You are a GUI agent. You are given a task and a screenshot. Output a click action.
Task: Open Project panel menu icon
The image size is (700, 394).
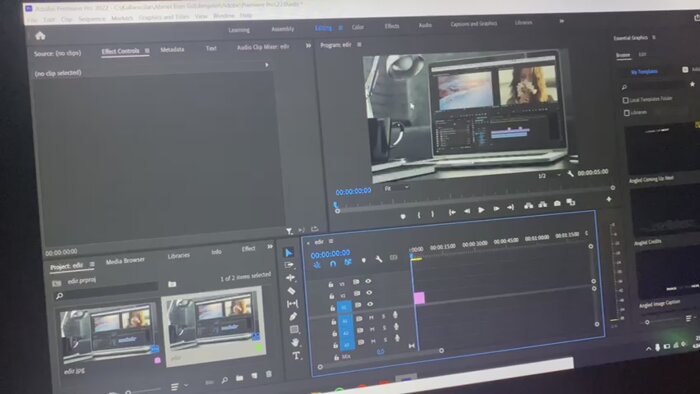[x=92, y=264]
